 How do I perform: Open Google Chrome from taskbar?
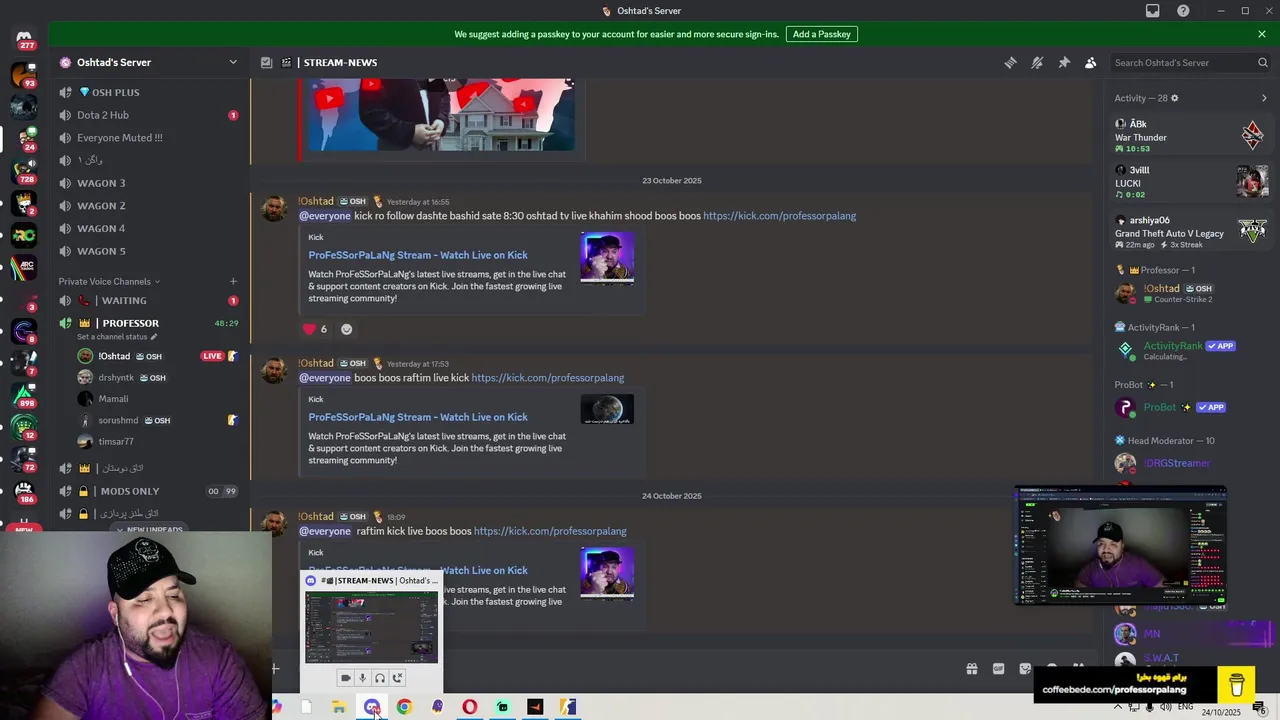coord(404,707)
